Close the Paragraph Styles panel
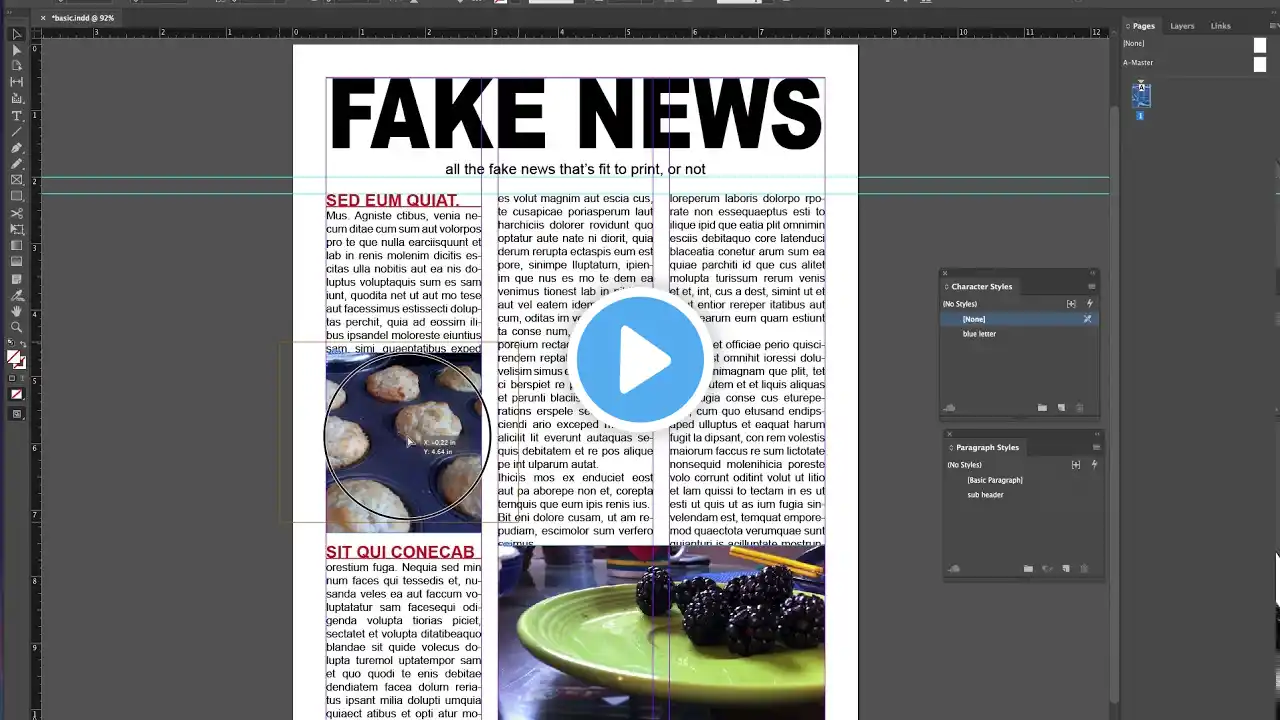Viewport: 1280px width, 720px height. pyautogui.click(x=950, y=434)
